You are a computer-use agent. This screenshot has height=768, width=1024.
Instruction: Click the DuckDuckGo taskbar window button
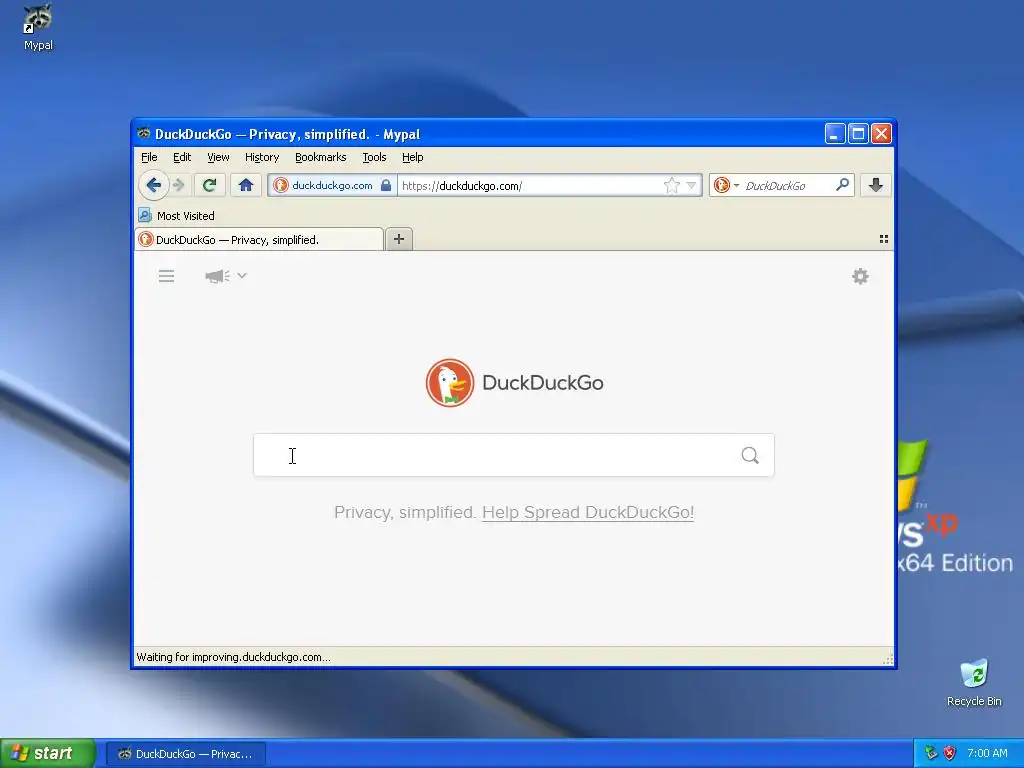tap(185, 754)
